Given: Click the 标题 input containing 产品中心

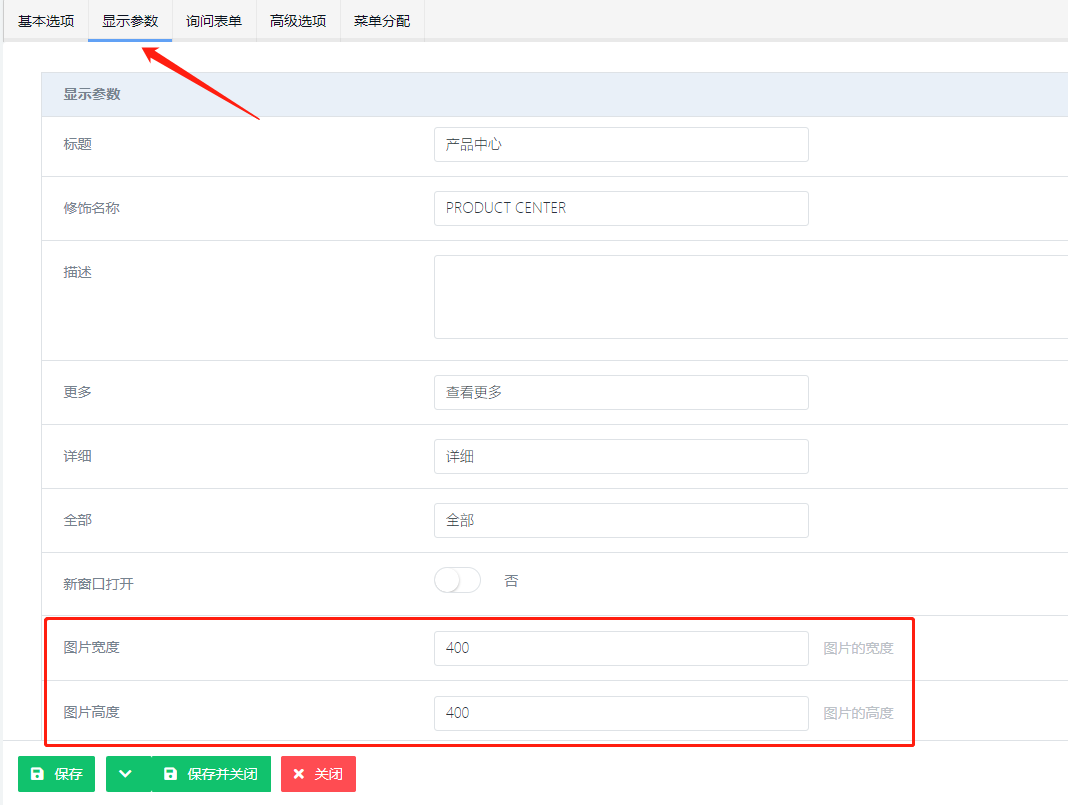Looking at the screenshot, I should tap(620, 144).
